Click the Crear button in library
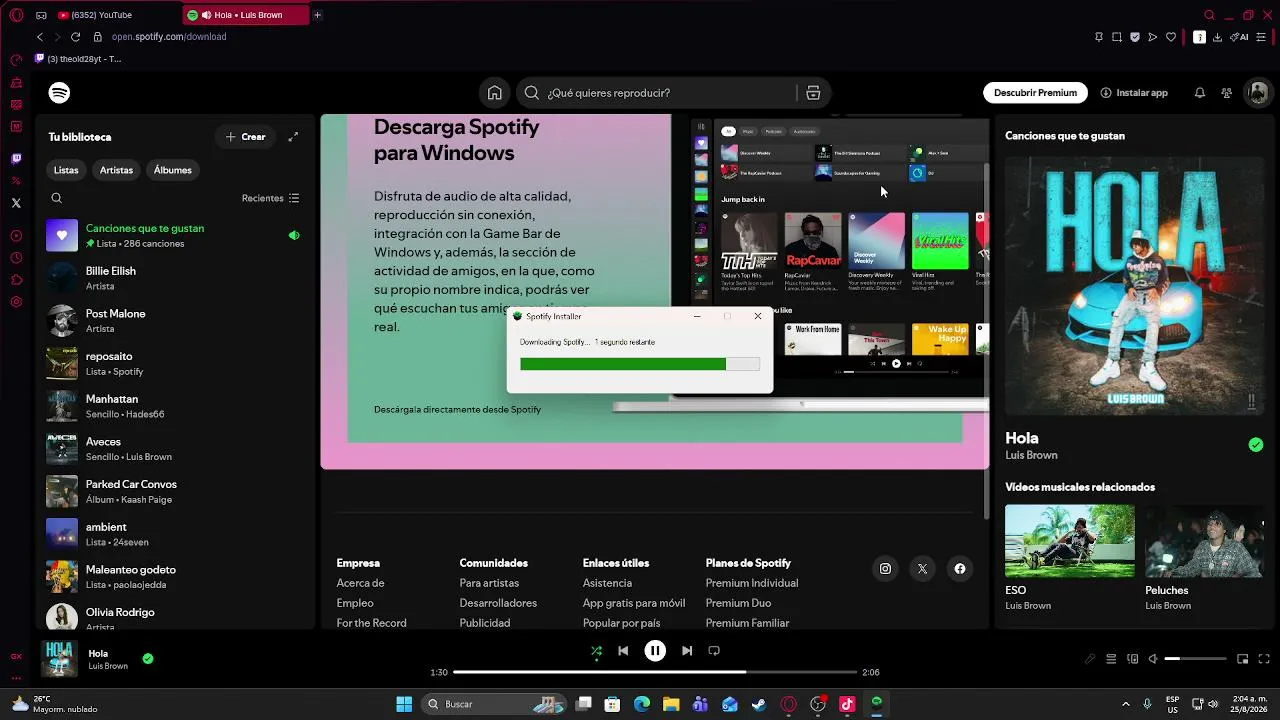Screen dimensions: 1280x720 tap(246, 137)
